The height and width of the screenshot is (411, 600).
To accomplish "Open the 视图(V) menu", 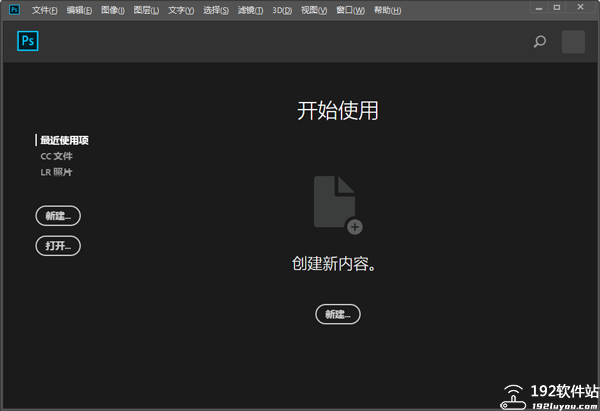I will click(314, 10).
